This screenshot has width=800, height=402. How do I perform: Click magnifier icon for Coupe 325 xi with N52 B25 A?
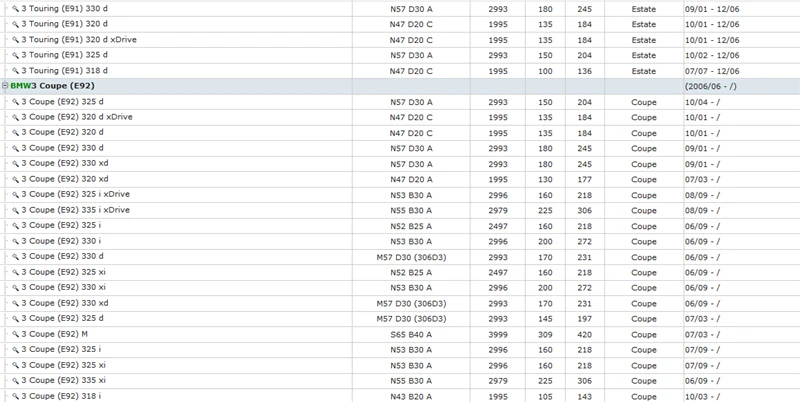click(15, 272)
